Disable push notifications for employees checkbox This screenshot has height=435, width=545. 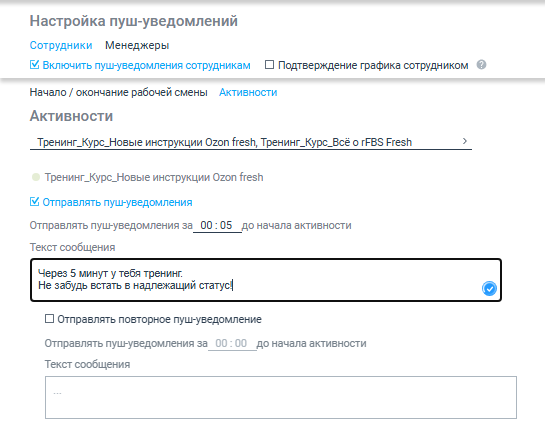[34, 65]
